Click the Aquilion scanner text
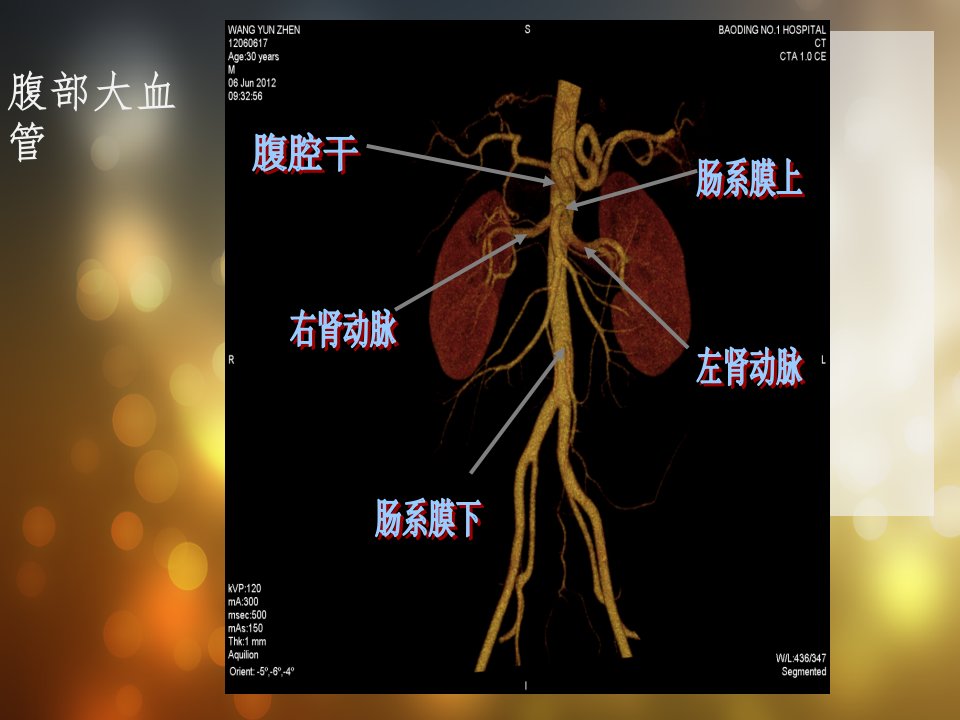Screen dimensions: 960x720 pyautogui.click(x=243, y=655)
